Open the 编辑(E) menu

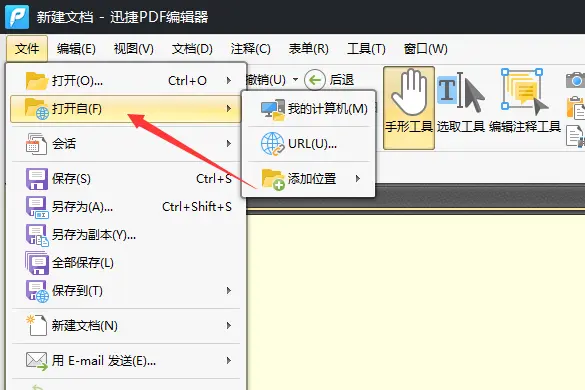click(76, 49)
